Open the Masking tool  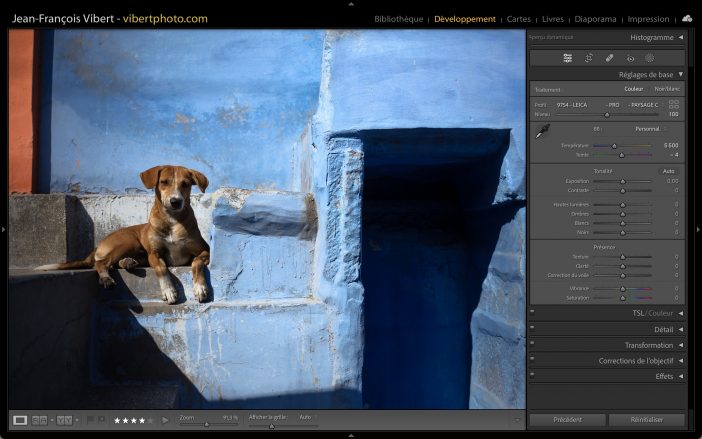click(x=649, y=58)
